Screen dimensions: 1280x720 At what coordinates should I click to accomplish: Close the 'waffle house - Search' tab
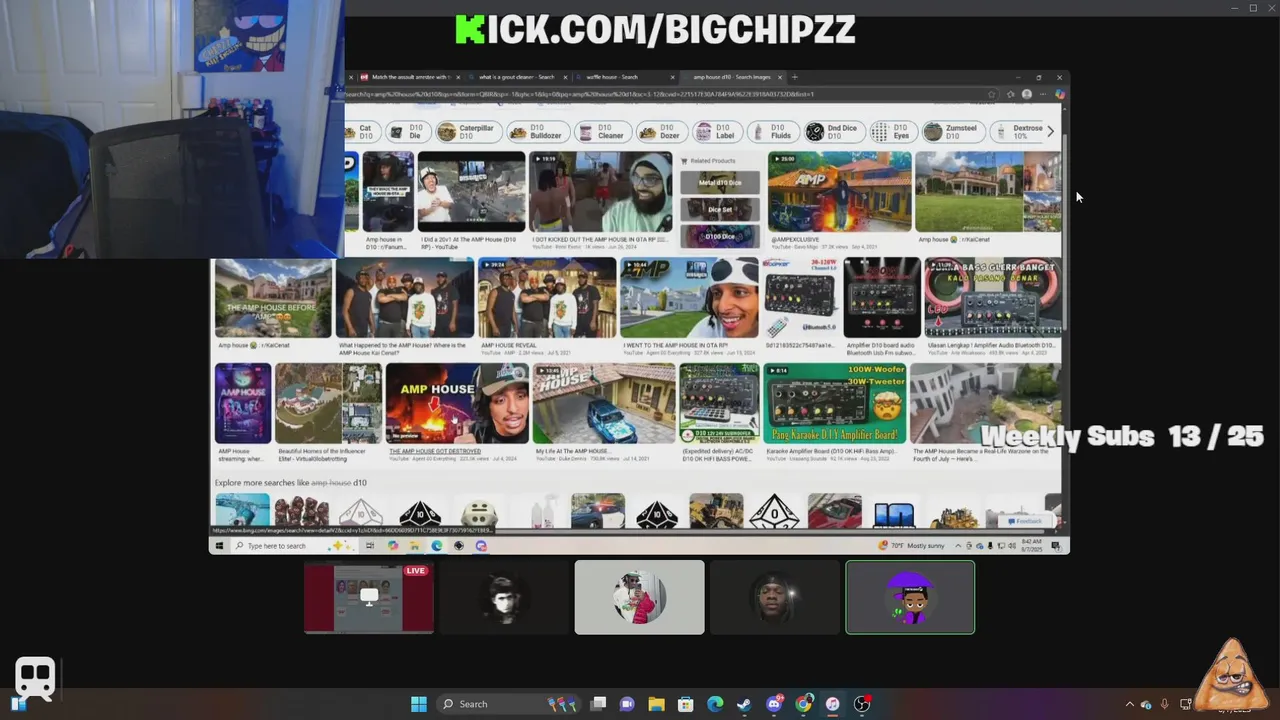(x=673, y=77)
